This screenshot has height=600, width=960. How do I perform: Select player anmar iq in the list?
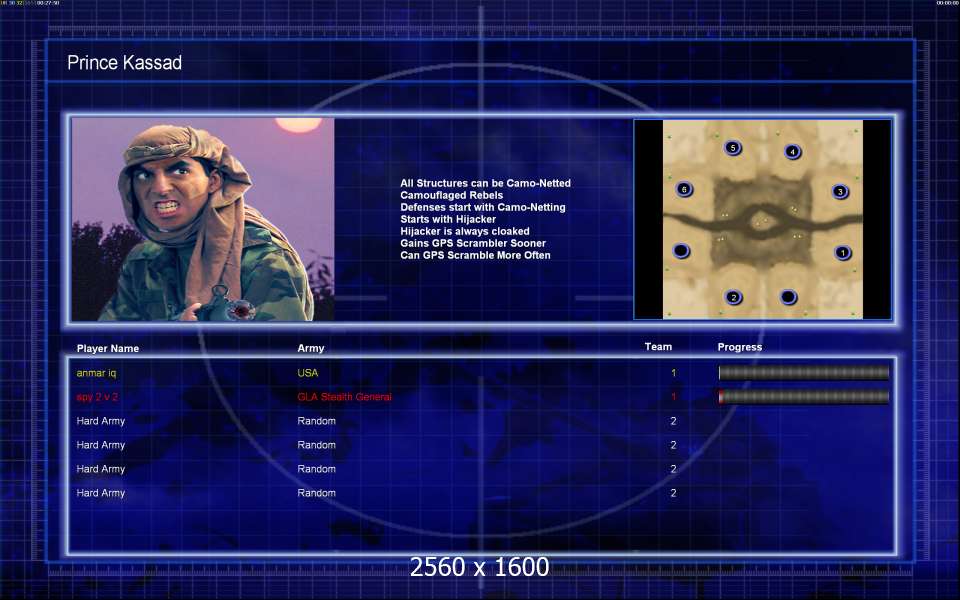point(97,373)
